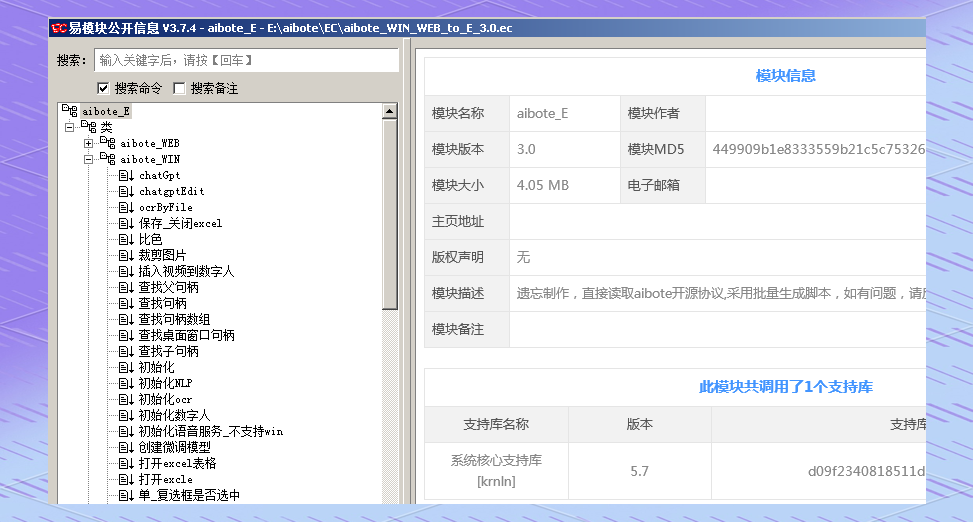This screenshot has width=973, height=522.
Task: Click the search keyword input field
Action: click(x=246, y=60)
